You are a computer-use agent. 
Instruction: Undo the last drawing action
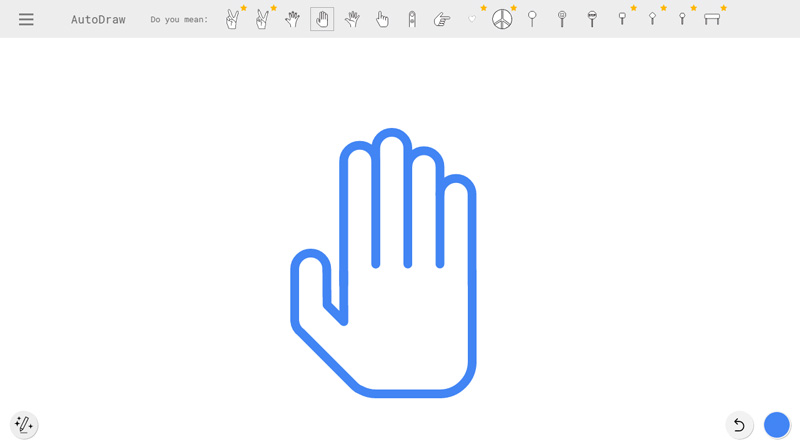pyautogui.click(x=739, y=425)
